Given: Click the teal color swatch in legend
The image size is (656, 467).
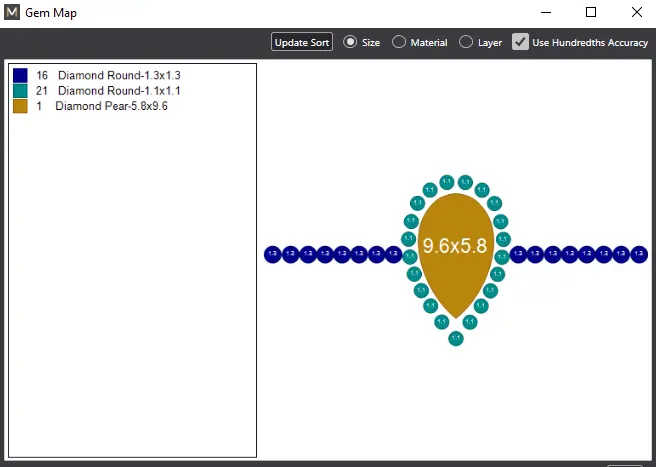Looking at the screenshot, I should point(20,90).
